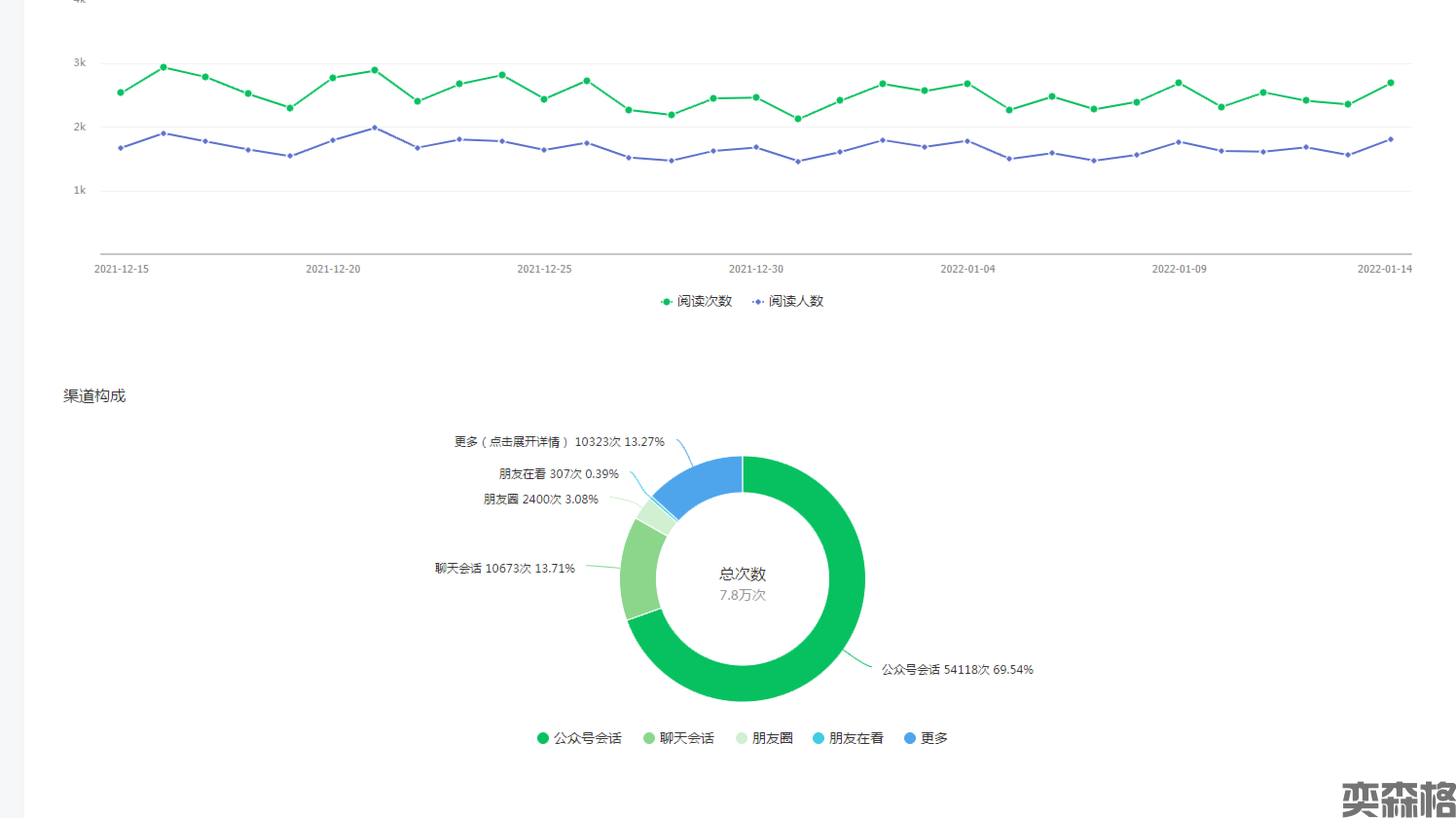Toggle the 阅读人数 legend series

[787, 302]
